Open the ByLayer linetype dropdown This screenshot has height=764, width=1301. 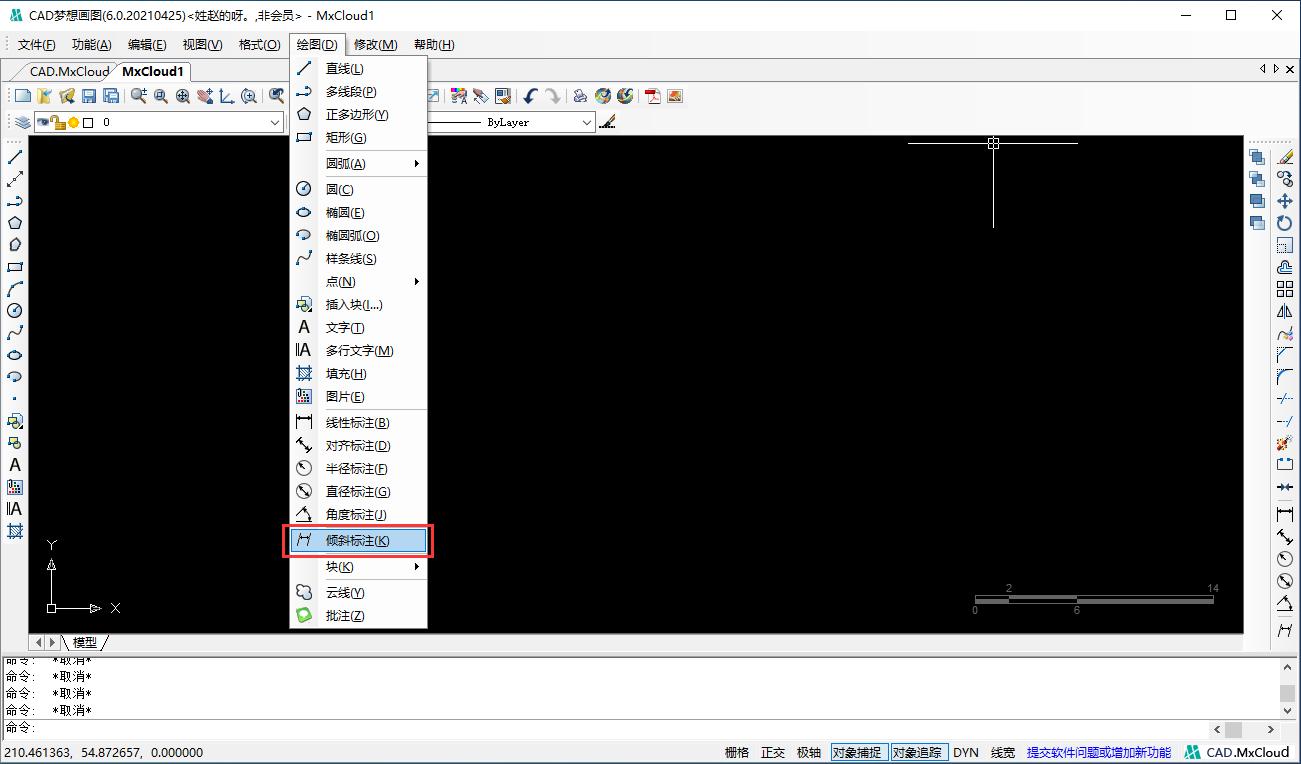[x=587, y=122]
